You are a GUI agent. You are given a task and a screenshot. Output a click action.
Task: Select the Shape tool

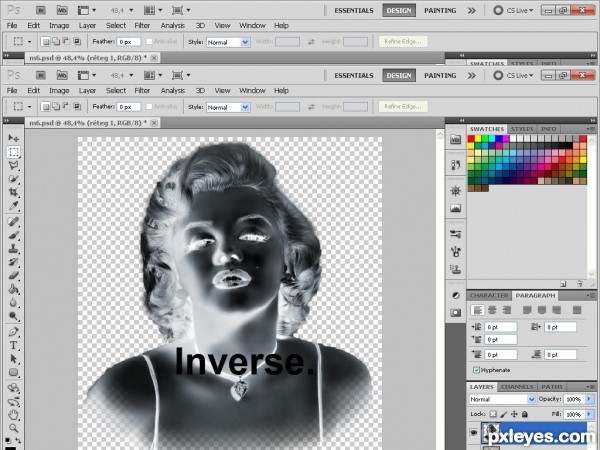click(14, 372)
